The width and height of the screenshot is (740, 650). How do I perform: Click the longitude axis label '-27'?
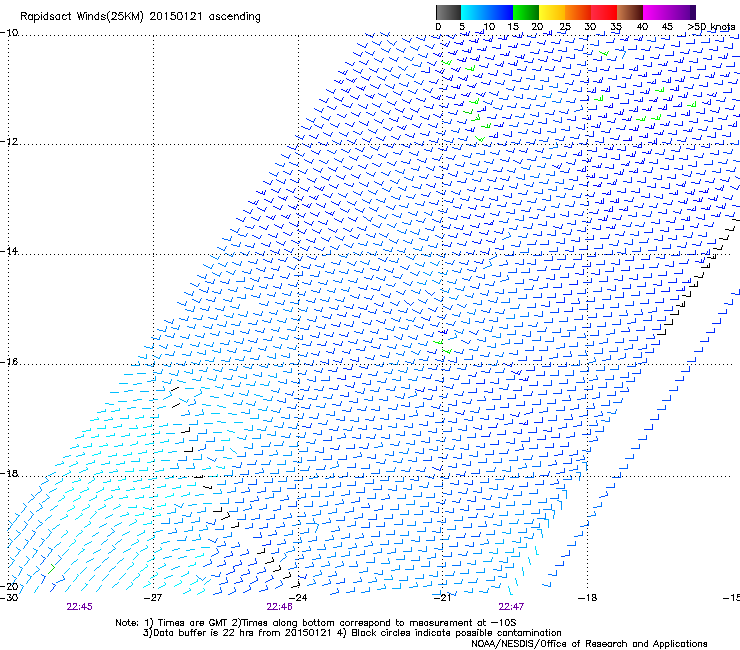point(153,598)
